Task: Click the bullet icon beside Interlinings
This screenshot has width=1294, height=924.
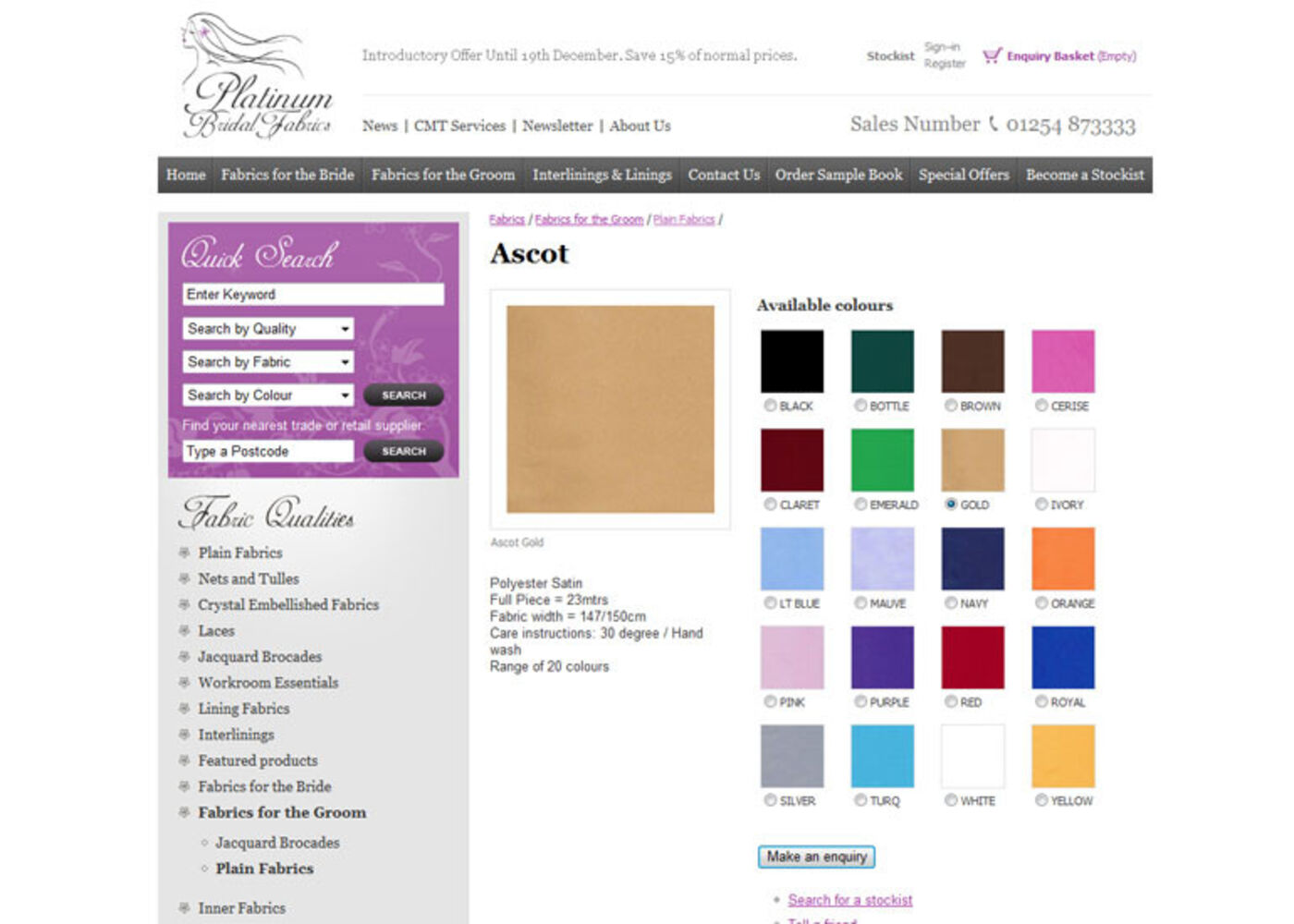Action: pyautogui.click(x=184, y=735)
